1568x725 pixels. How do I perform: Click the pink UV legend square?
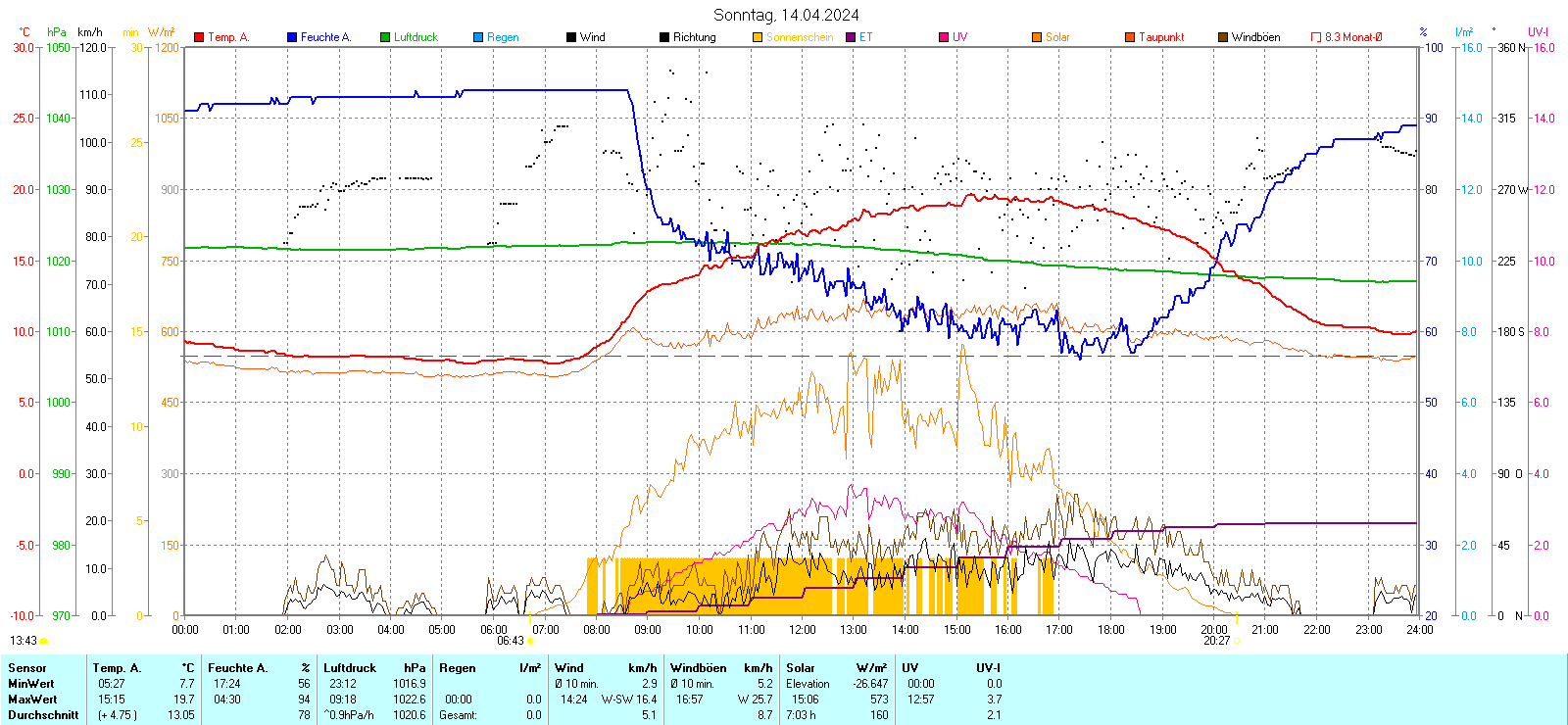(944, 37)
